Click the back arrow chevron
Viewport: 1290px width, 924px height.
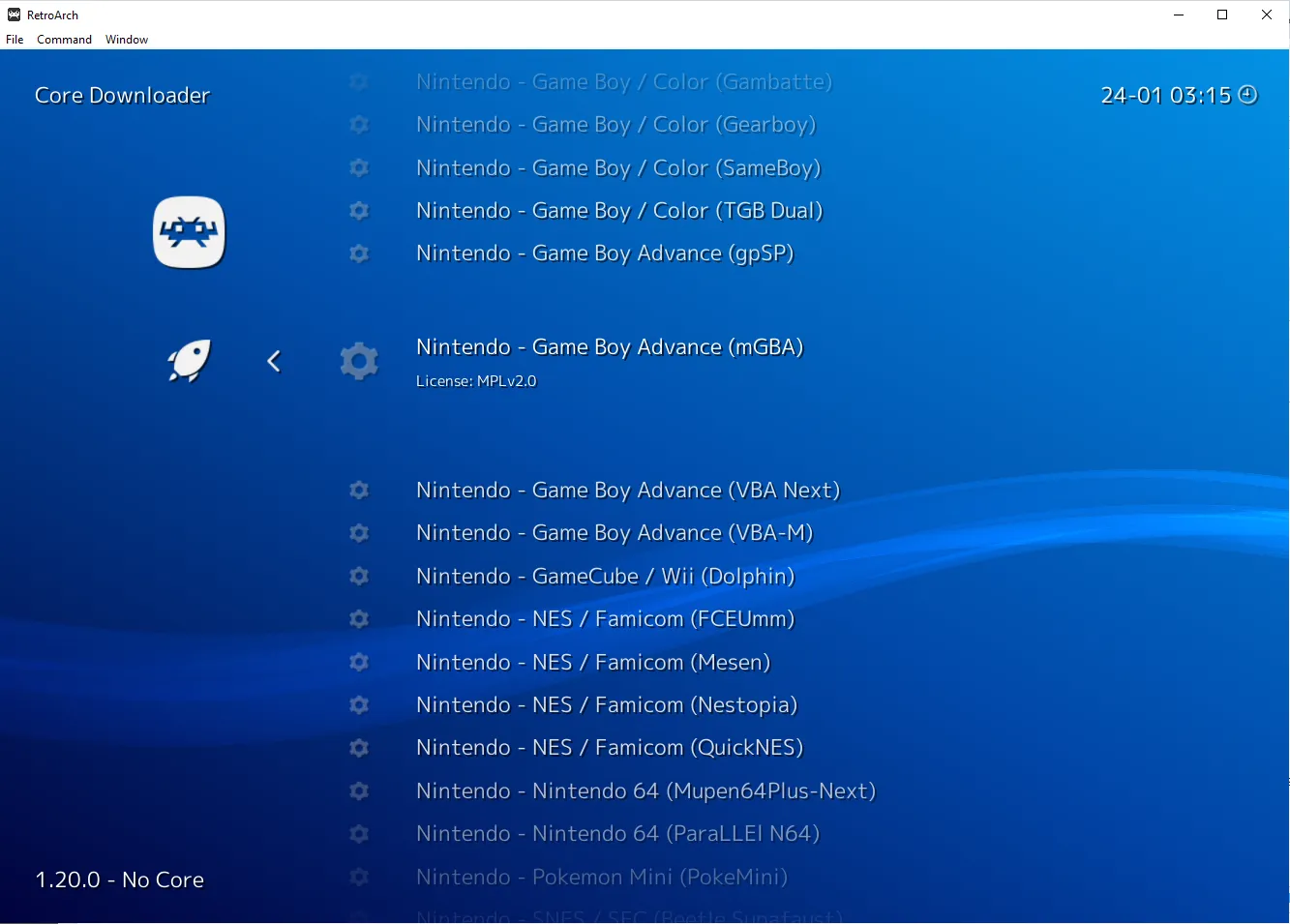click(274, 361)
